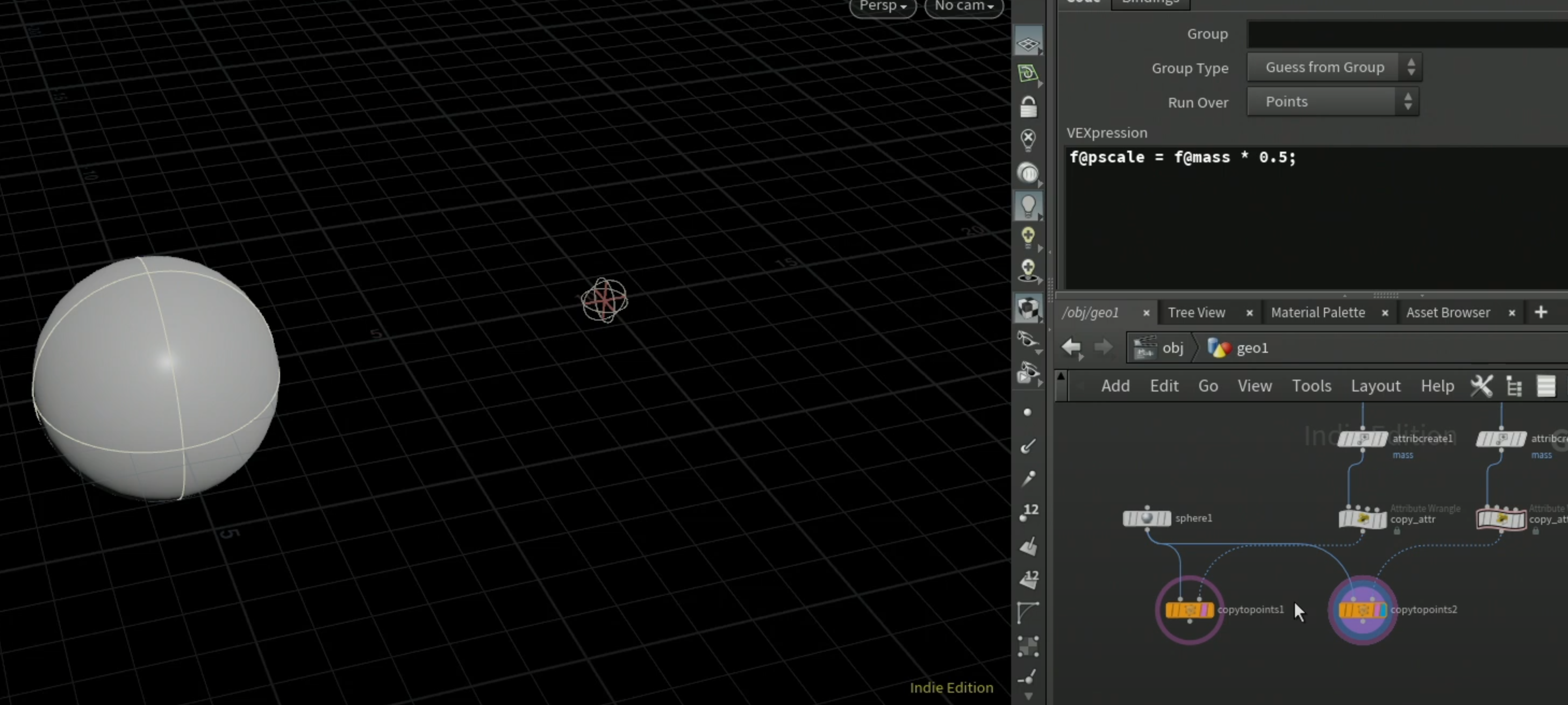
Task: Add a new pane tab with plus
Action: point(1541,312)
